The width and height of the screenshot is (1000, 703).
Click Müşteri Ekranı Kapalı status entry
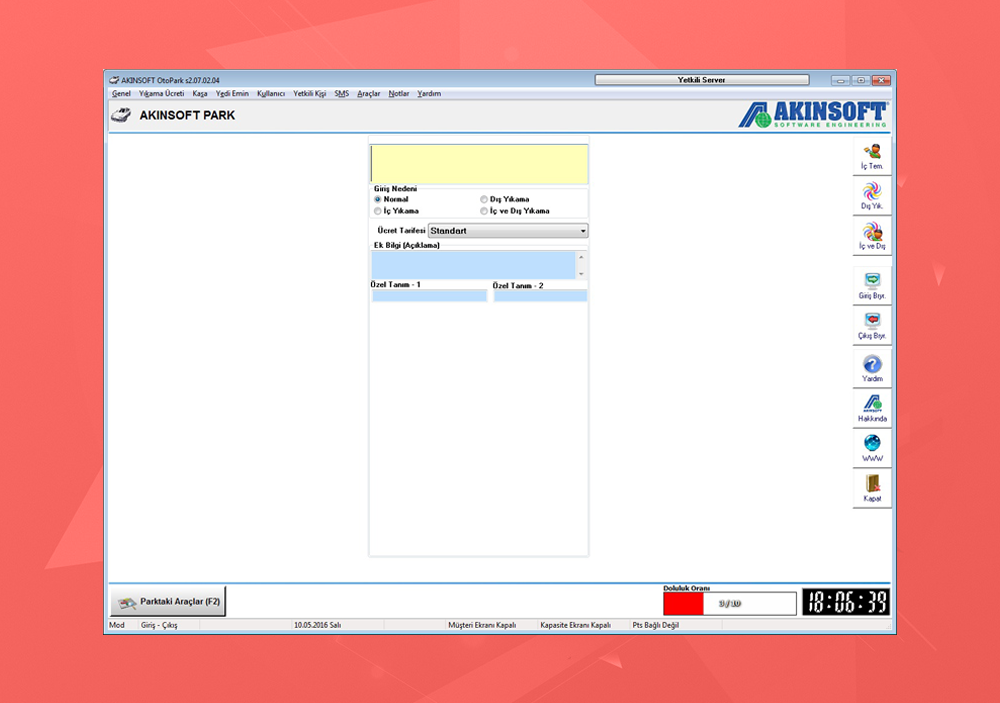click(x=482, y=625)
